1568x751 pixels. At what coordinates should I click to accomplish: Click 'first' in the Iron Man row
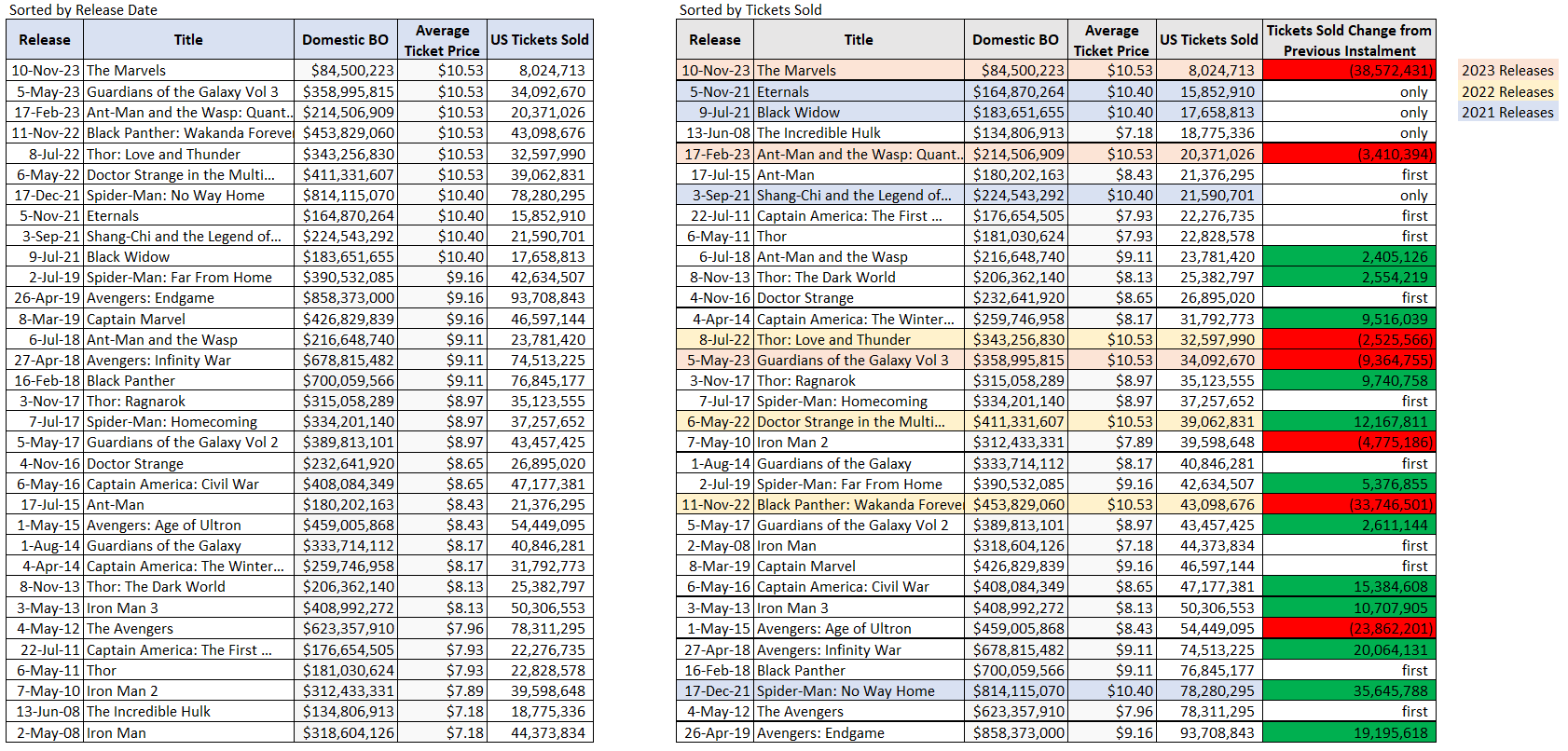(x=1414, y=546)
